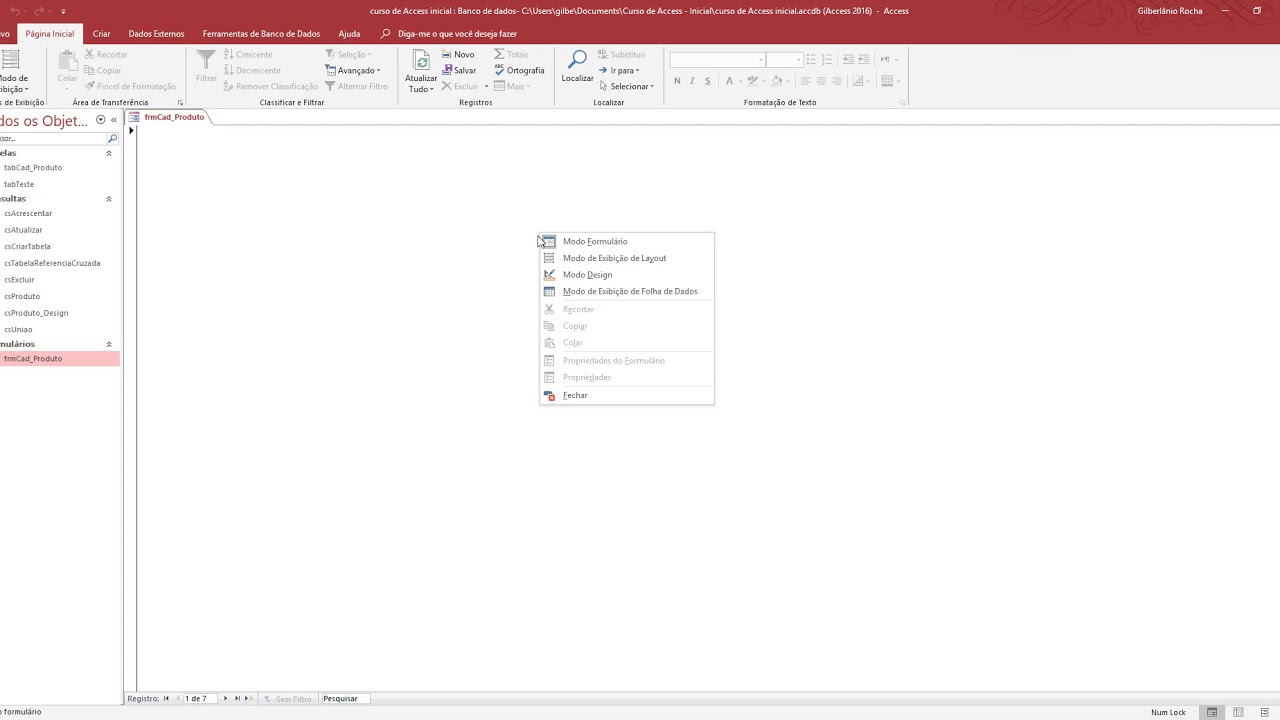Open the Criar ribbon tab
Viewport: 1280px width, 720px height.
[x=102, y=34]
